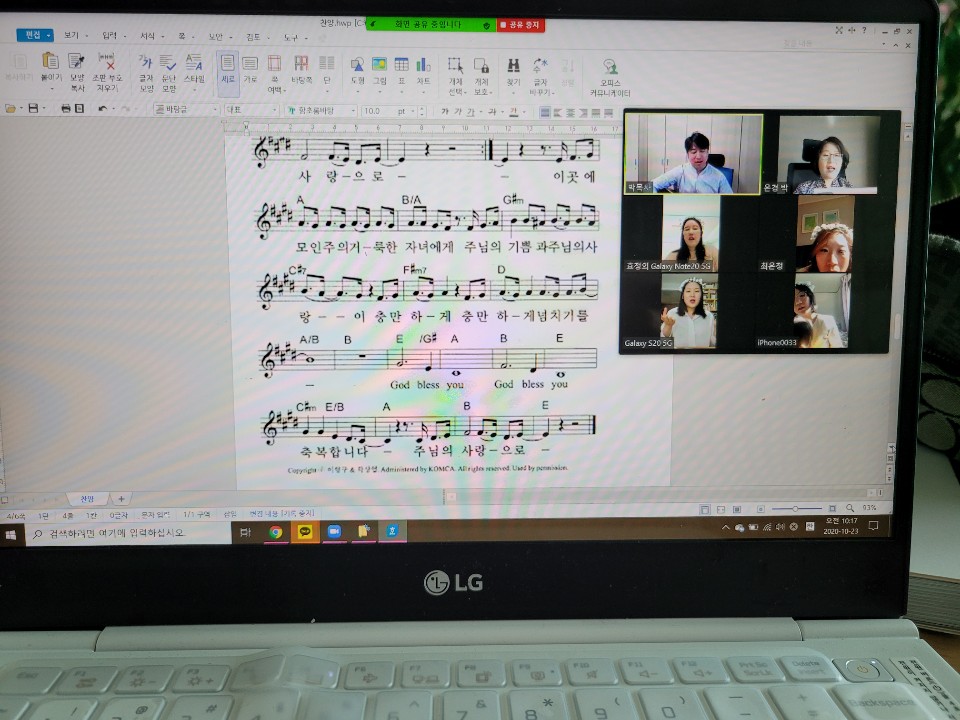Open the paragraph style 바탕글 dropdown
Image resolution: width=960 pixels, height=720 pixels.
[186, 110]
